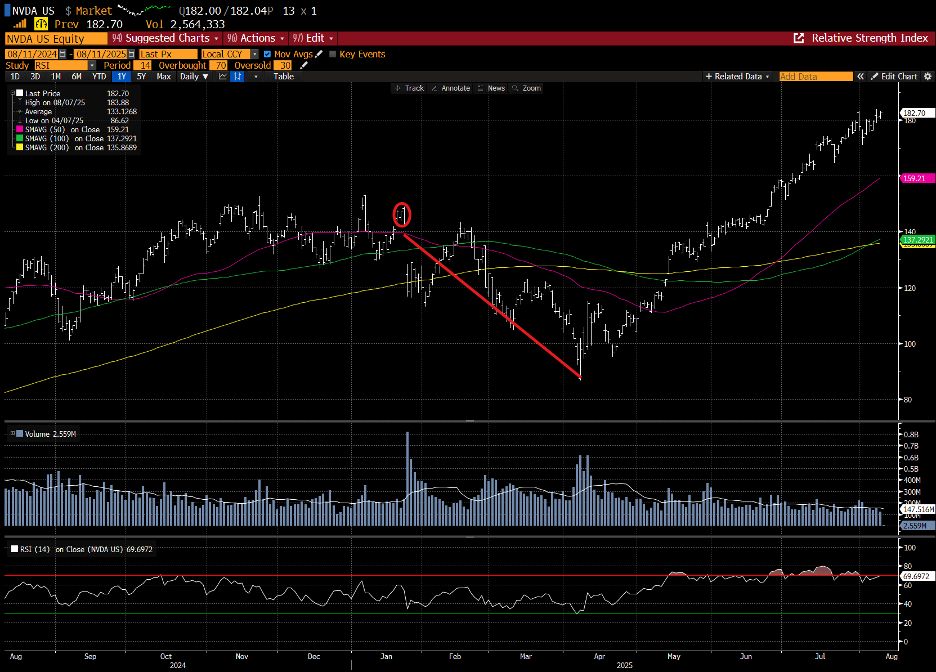Click the Overbought 70 input field
This screenshot has width=936, height=672.
[220, 66]
